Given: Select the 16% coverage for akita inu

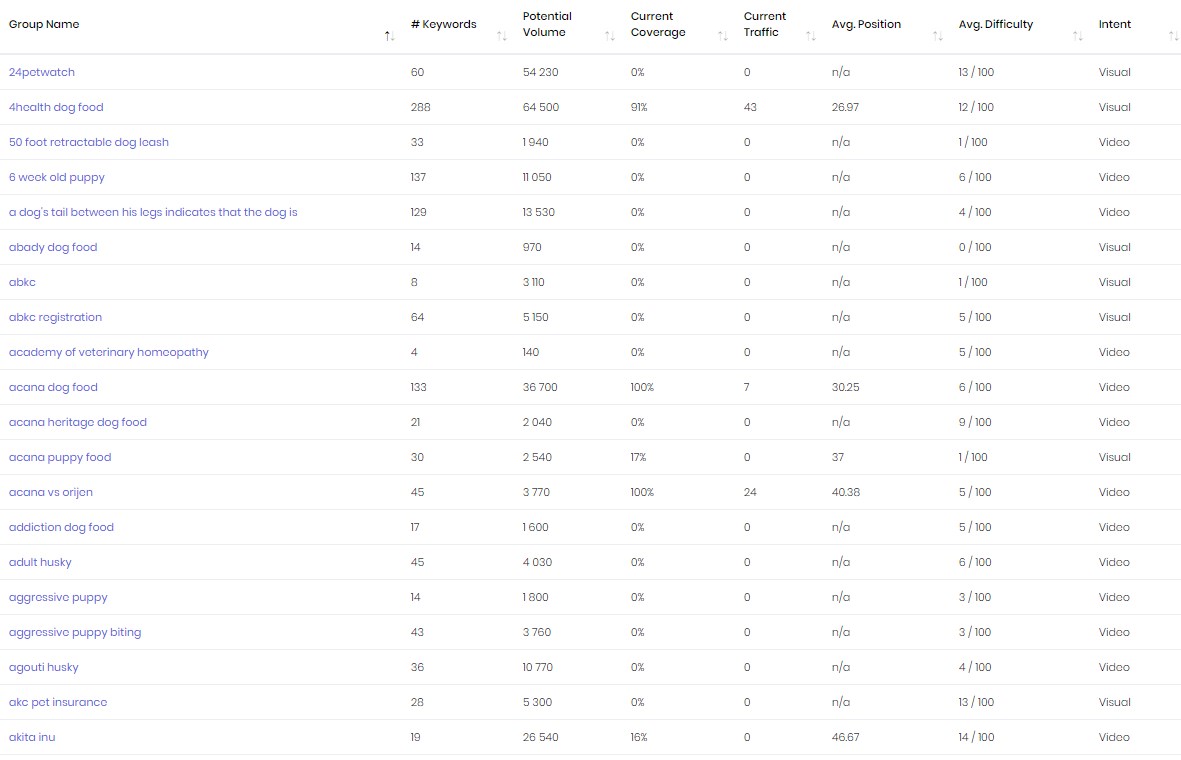Looking at the screenshot, I should click(x=639, y=737).
